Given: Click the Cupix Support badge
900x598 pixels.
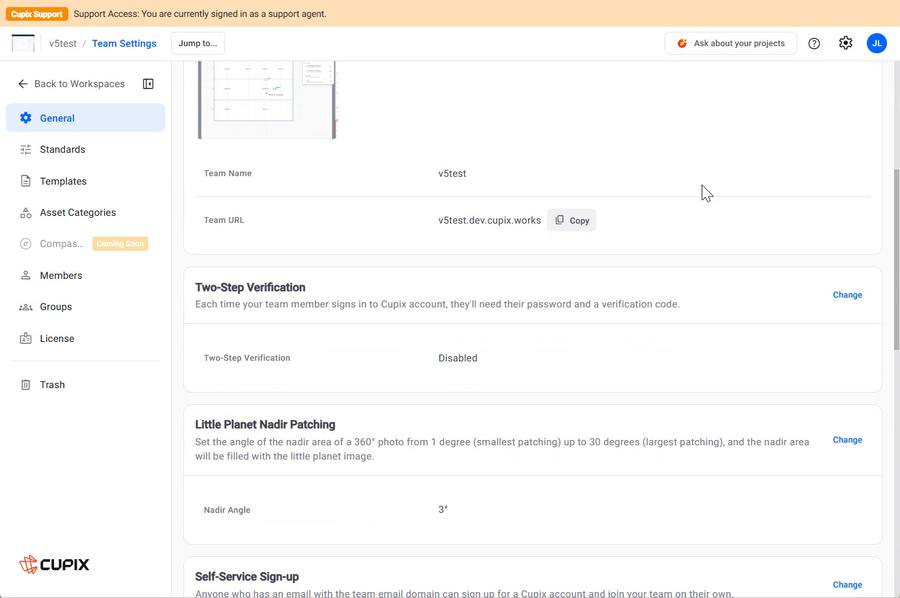Looking at the screenshot, I should point(37,14).
